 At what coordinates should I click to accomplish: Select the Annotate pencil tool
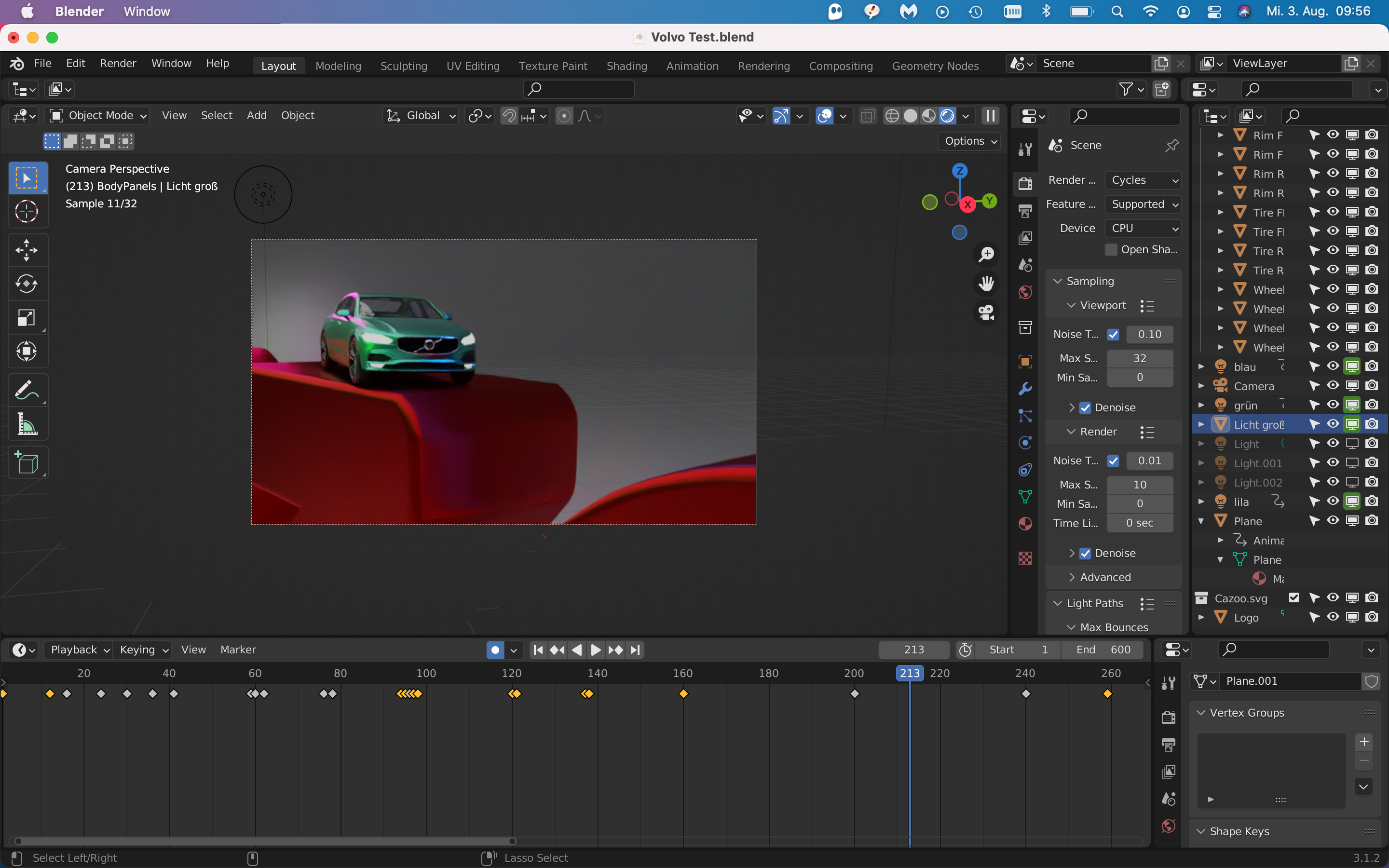[27, 391]
